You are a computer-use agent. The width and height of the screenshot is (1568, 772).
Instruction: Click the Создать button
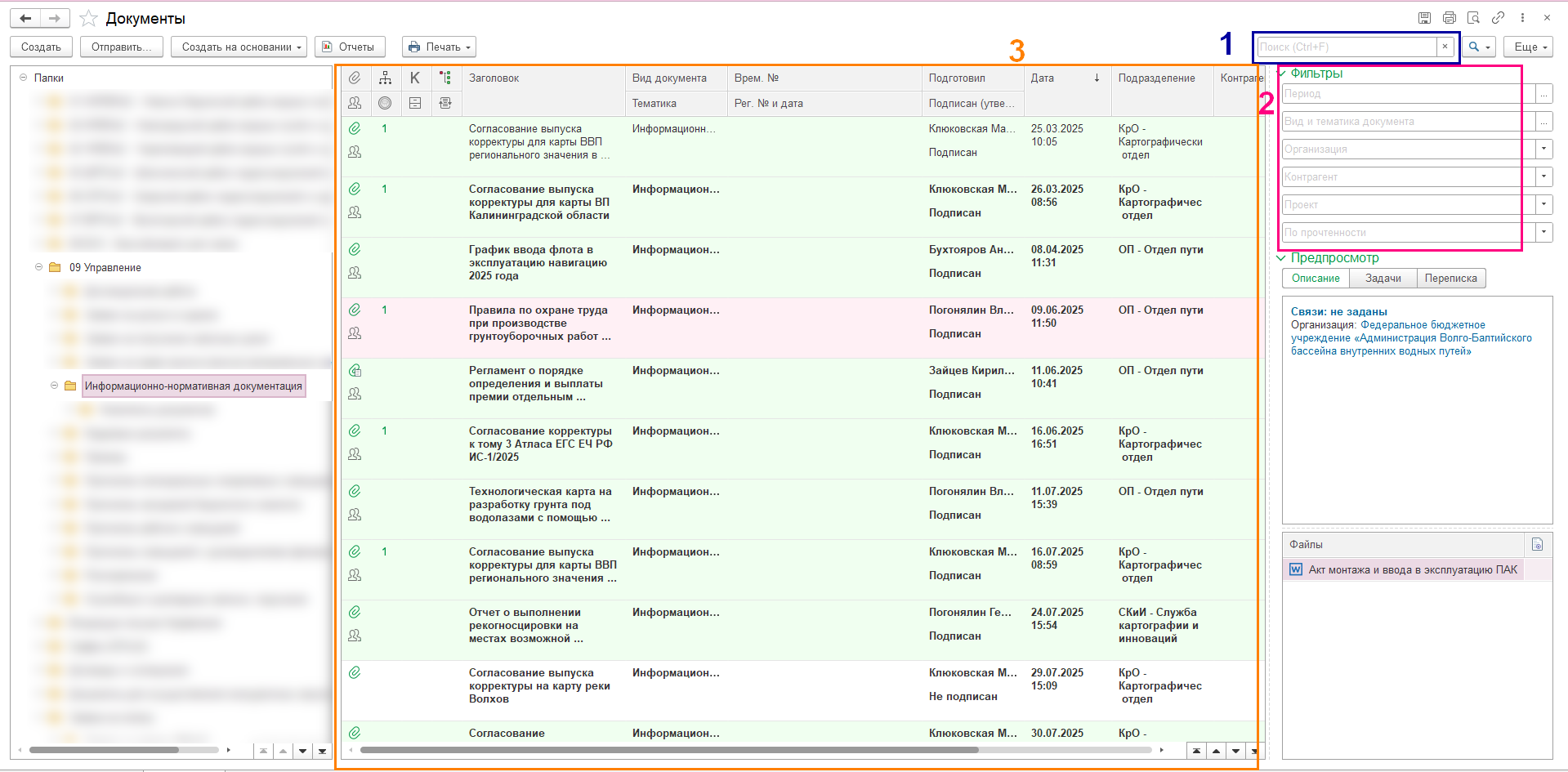41,47
